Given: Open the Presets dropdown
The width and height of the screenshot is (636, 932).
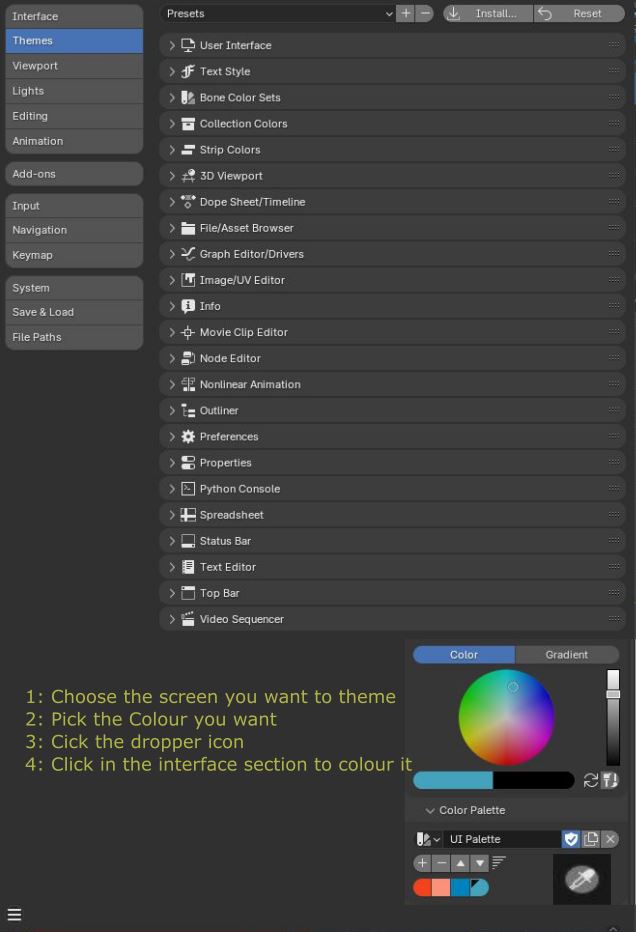Looking at the screenshot, I should pyautogui.click(x=278, y=13).
